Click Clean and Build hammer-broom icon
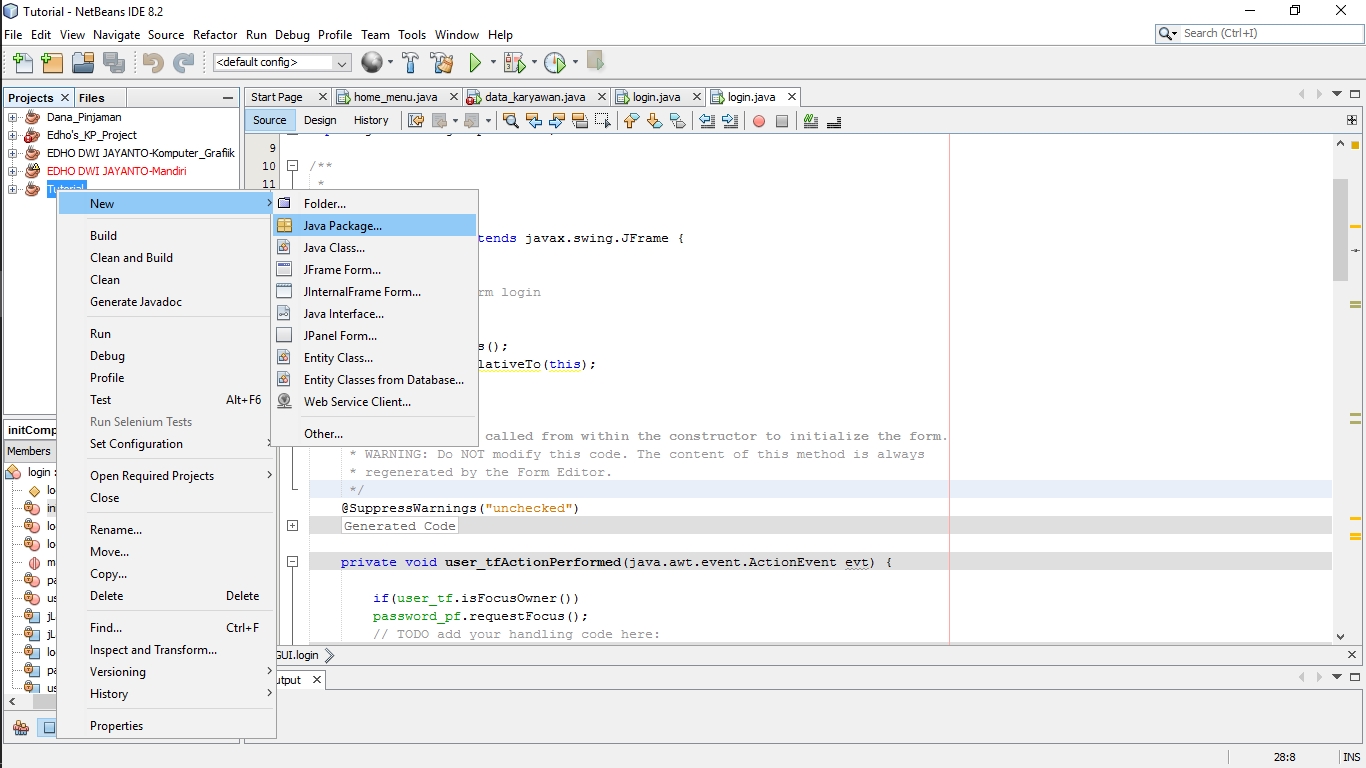This screenshot has height=768, width=1366. 442,62
